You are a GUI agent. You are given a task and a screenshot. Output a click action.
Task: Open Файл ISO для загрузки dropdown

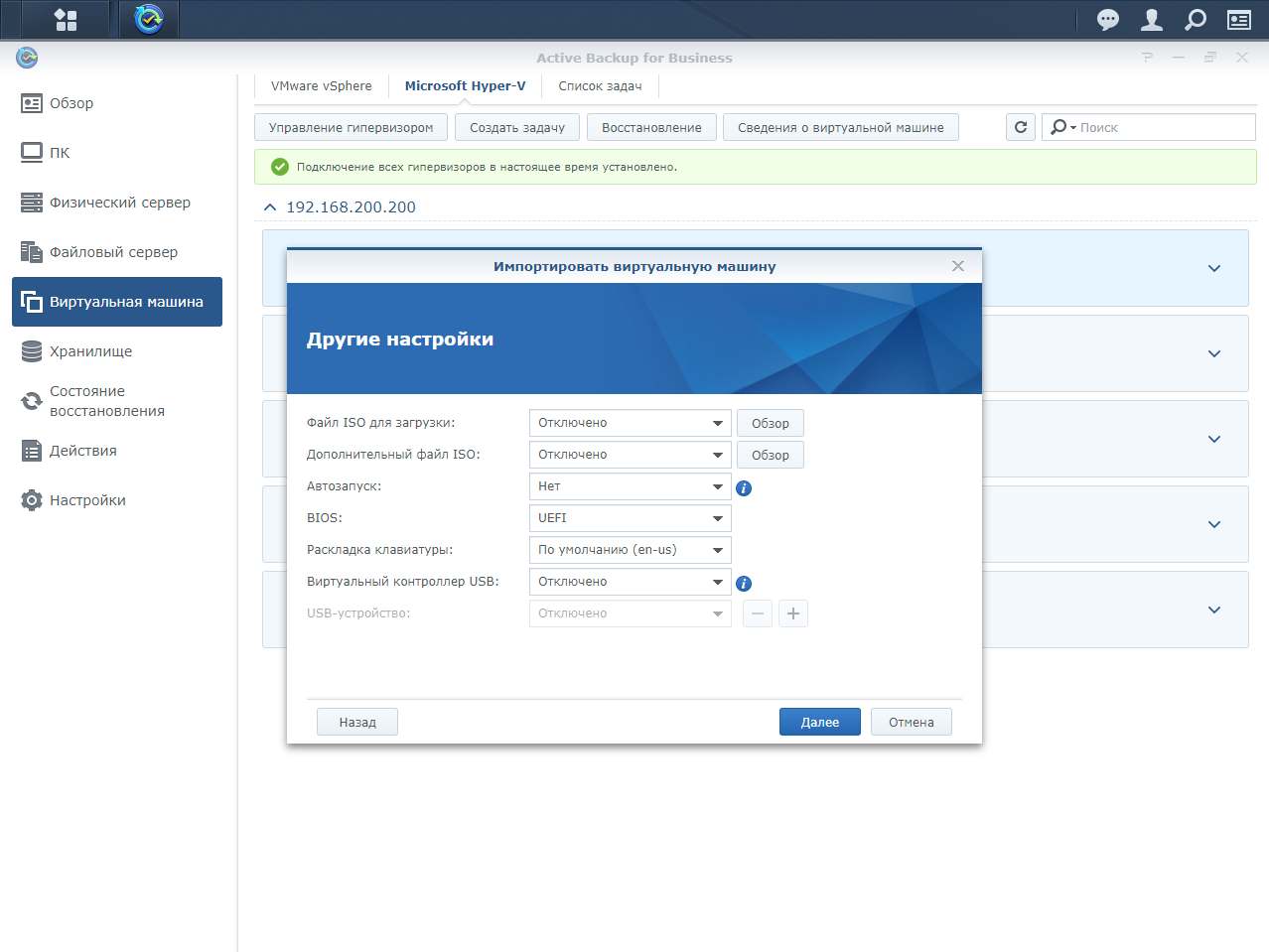point(631,423)
